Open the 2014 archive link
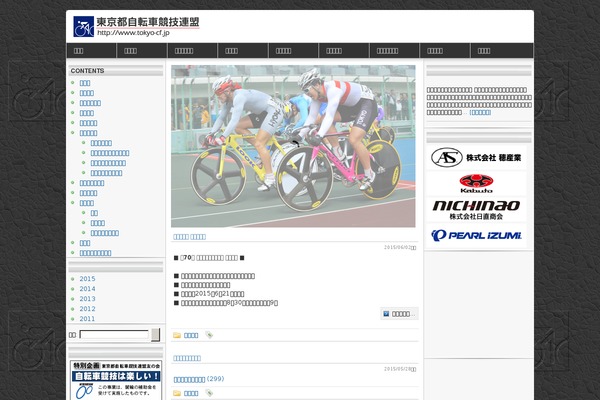The width and height of the screenshot is (600, 400). [87, 289]
